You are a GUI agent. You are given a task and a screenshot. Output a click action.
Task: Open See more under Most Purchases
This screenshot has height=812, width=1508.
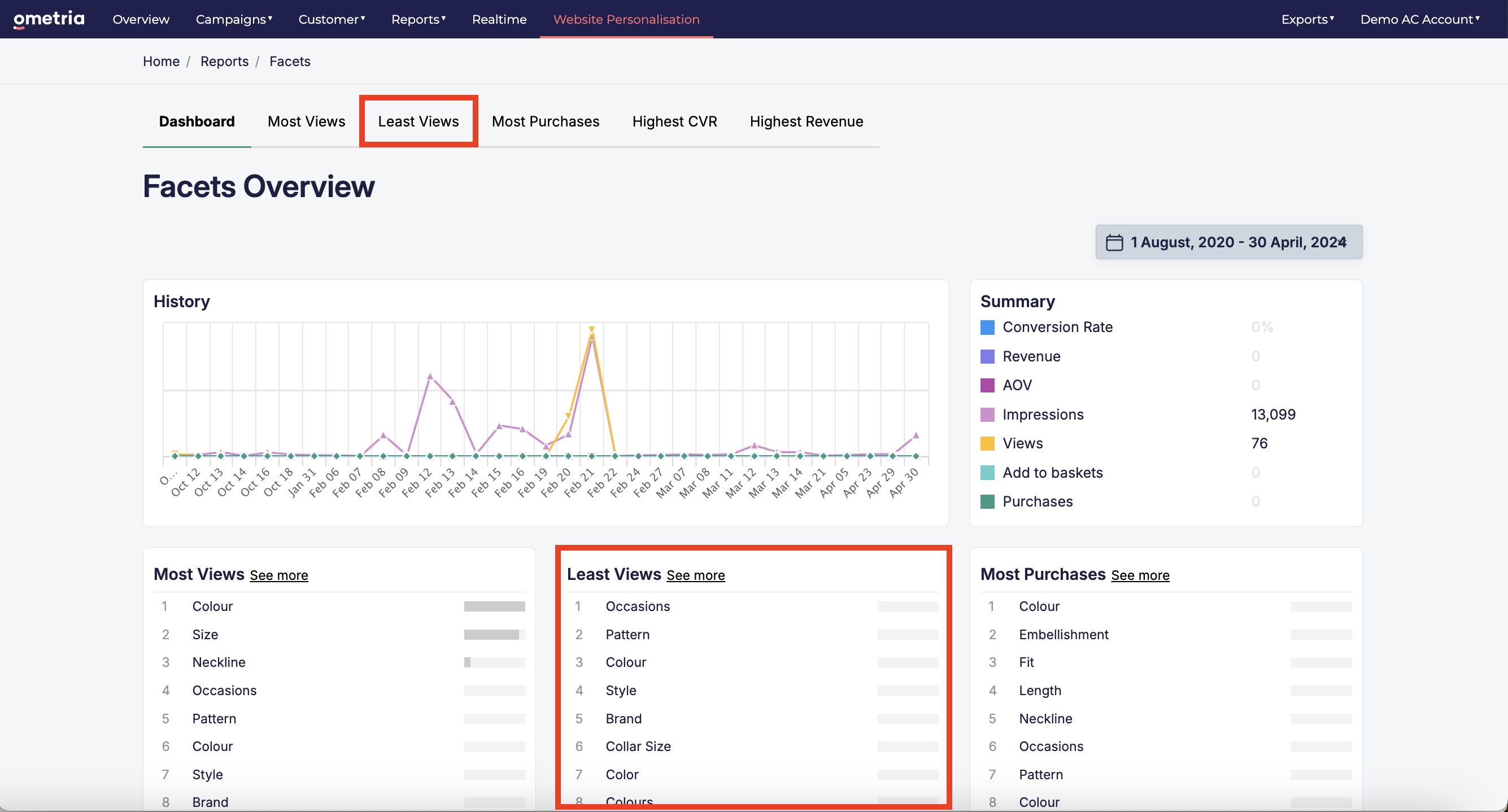tap(1140, 575)
